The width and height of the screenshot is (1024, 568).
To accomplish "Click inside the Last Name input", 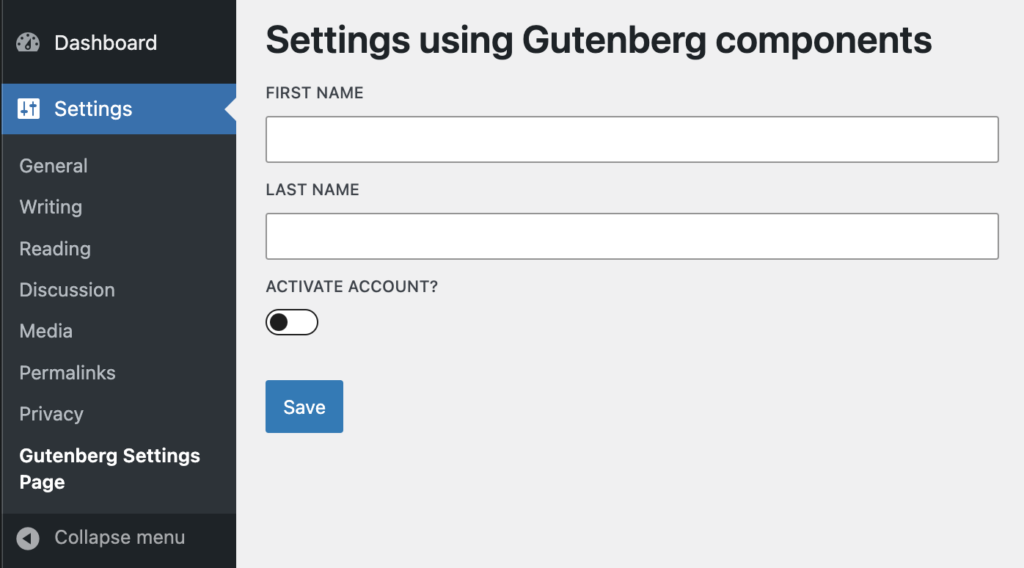I will (632, 236).
